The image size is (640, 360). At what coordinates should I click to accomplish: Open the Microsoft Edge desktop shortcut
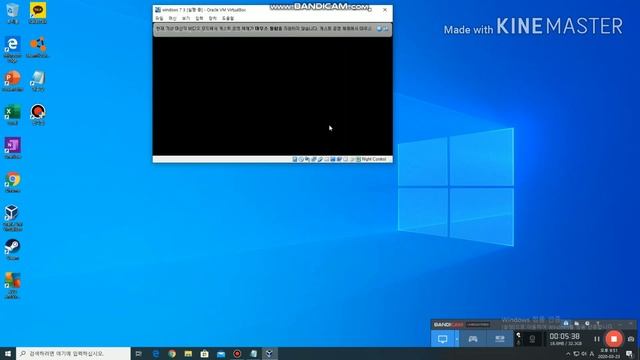coord(13,49)
